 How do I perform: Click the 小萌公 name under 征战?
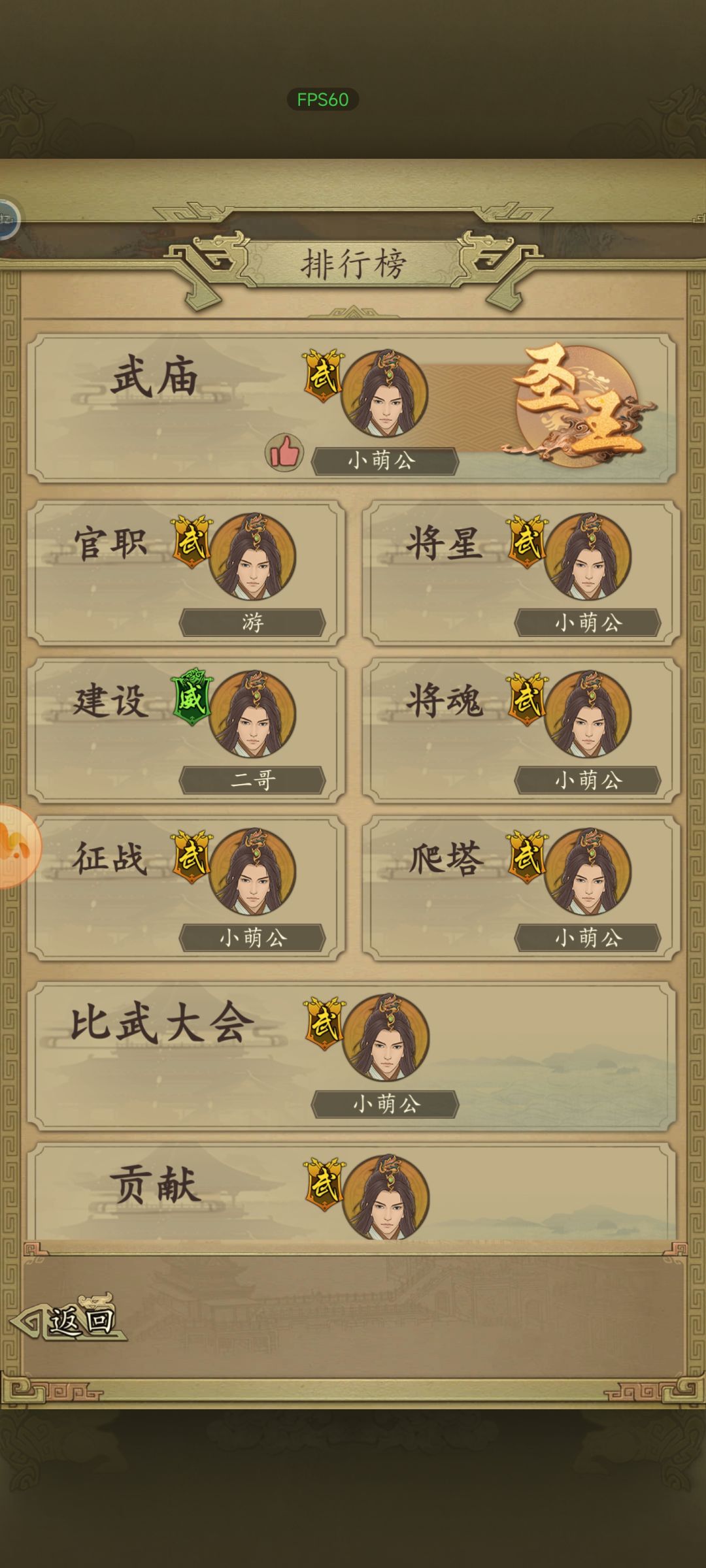pos(252,938)
